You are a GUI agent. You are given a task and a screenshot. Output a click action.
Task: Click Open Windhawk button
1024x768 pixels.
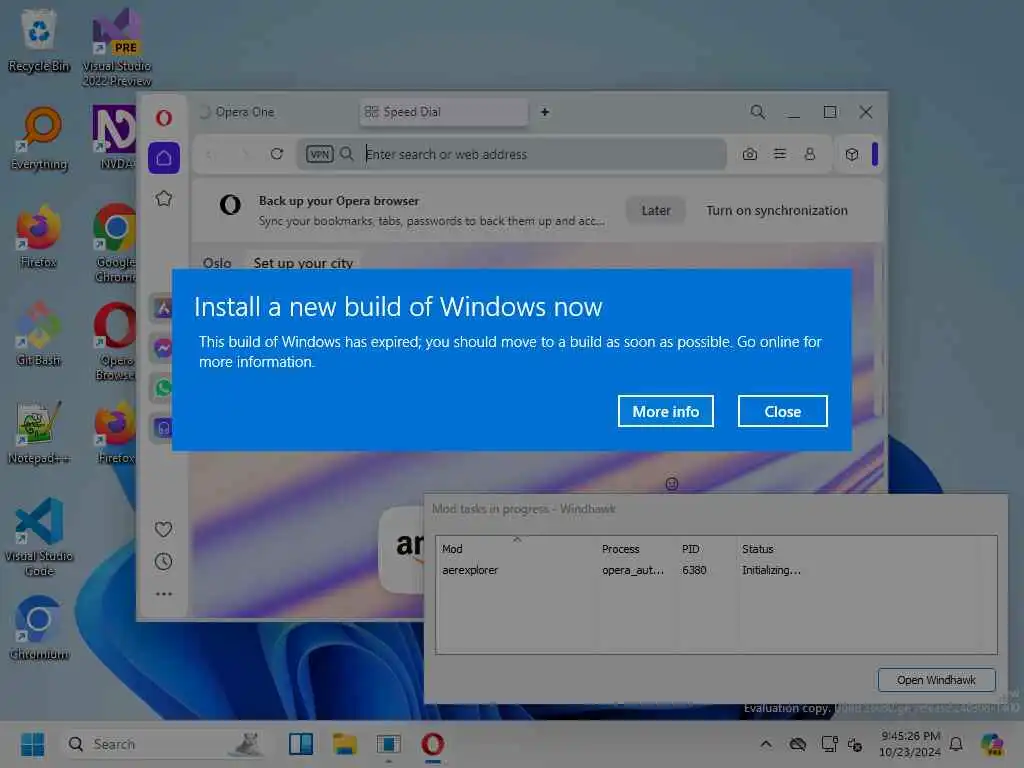pos(936,680)
